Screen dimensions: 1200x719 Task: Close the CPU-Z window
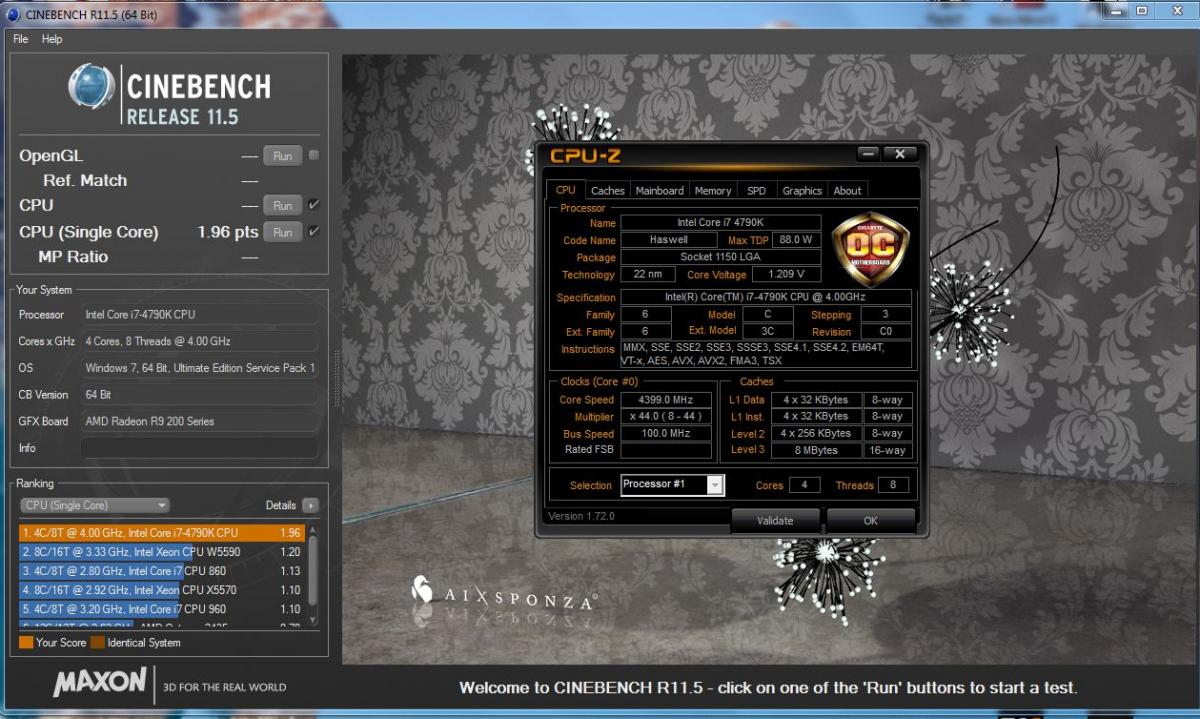tap(900, 154)
